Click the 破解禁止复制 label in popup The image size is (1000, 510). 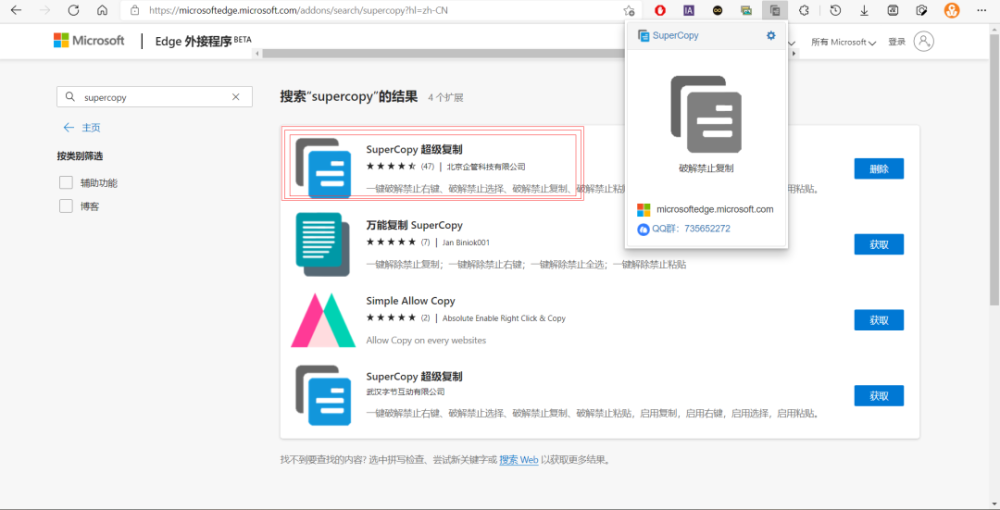(x=706, y=169)
